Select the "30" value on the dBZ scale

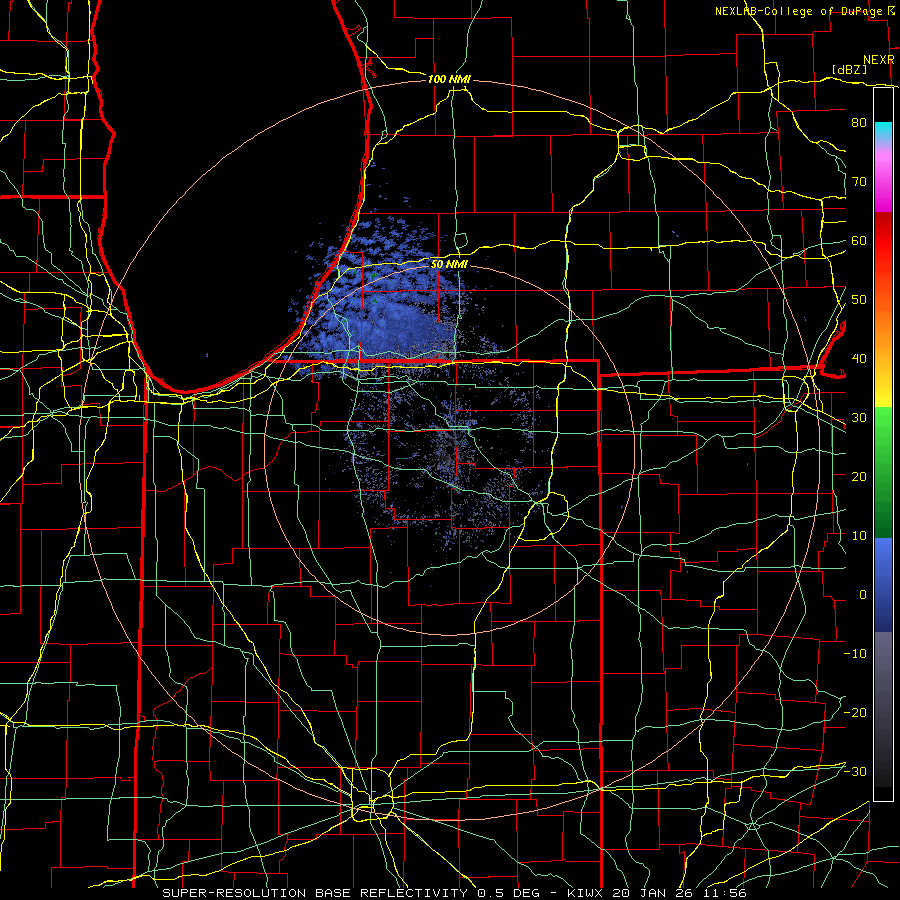(859, 417)
